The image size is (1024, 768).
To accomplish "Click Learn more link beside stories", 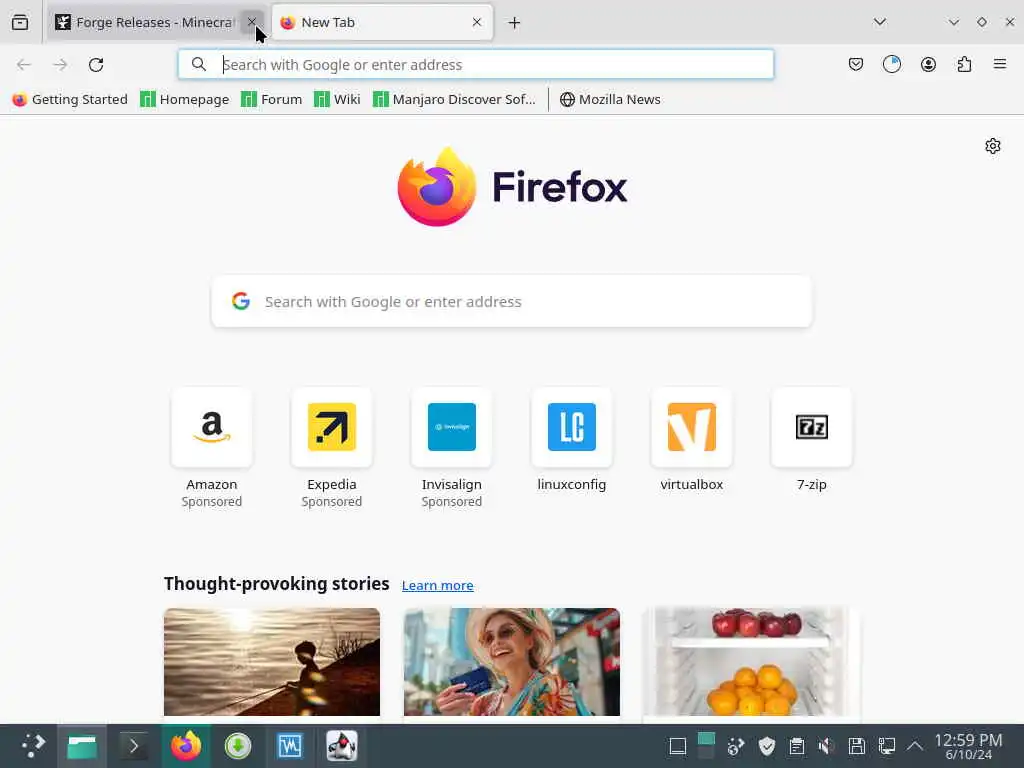I will tap(438, 585).
